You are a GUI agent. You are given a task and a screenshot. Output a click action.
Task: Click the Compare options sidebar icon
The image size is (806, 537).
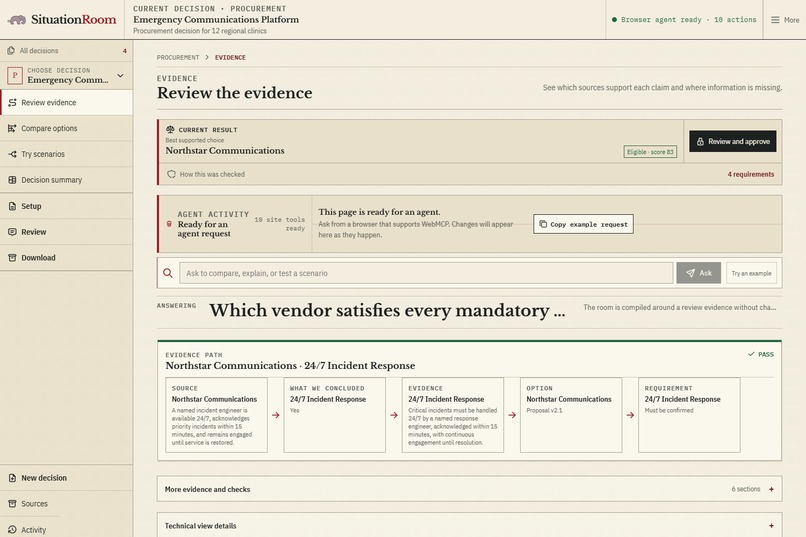12,128
